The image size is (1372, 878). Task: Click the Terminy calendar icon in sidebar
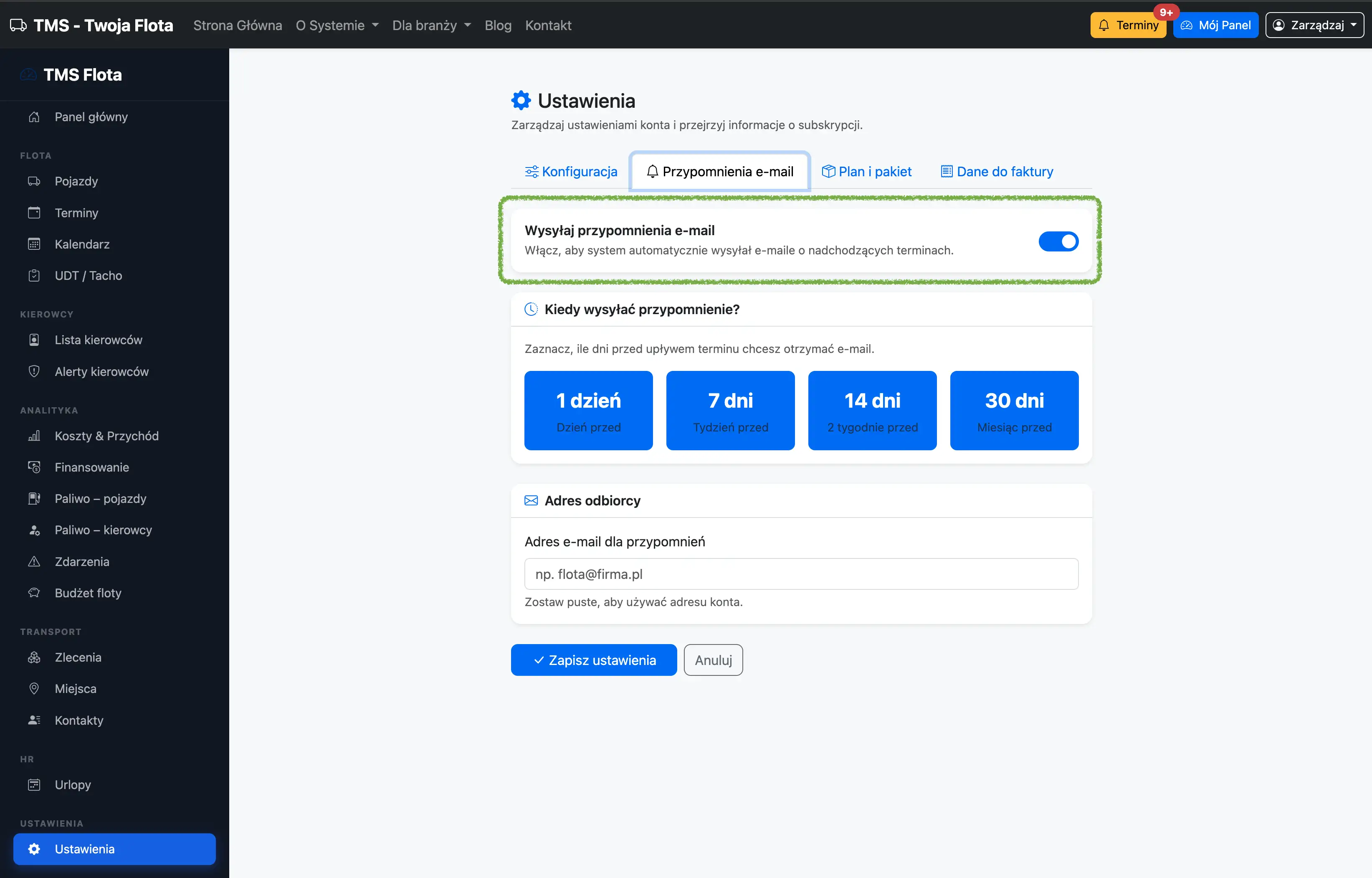tap(34, 213)
